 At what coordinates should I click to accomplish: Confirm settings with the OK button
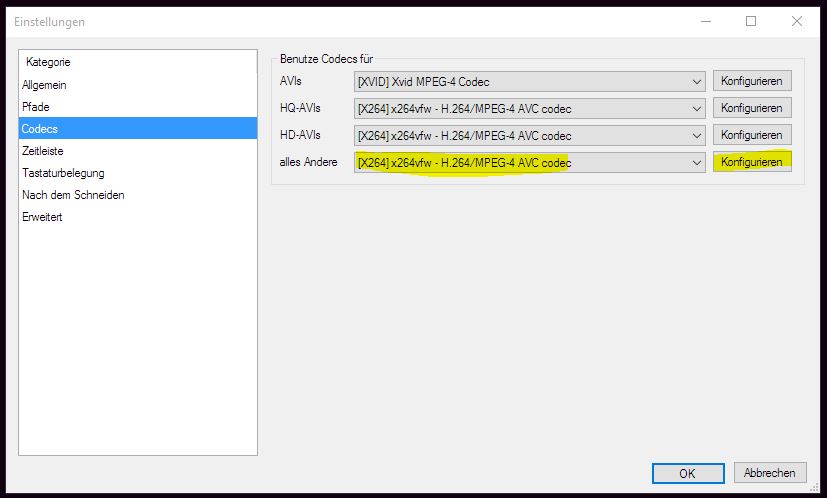tap(687, 473)
